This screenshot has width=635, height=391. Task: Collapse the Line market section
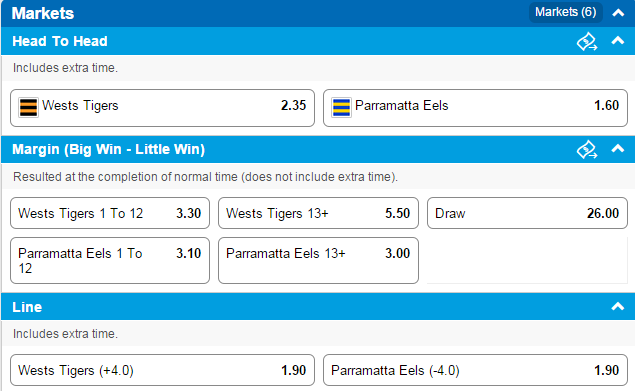pyautogui.click(x=618, y=306)
